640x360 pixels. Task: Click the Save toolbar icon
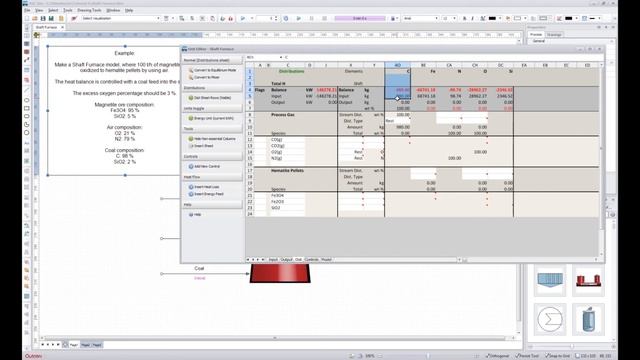pyautogui.click(x=43, y=18)
